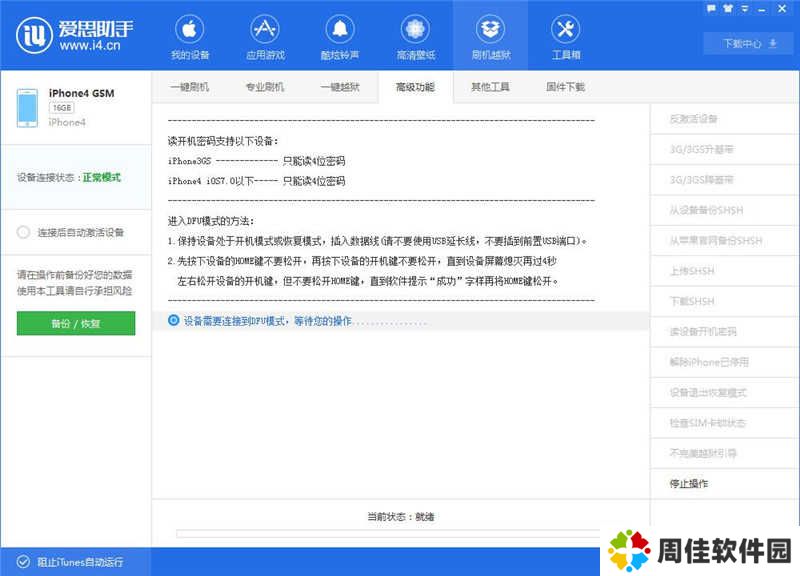Click 设备退出恢复模式 option
Image resolution: width=800 pixels, height=576 pixels.
pyautogui.click(x=724, y=392)
